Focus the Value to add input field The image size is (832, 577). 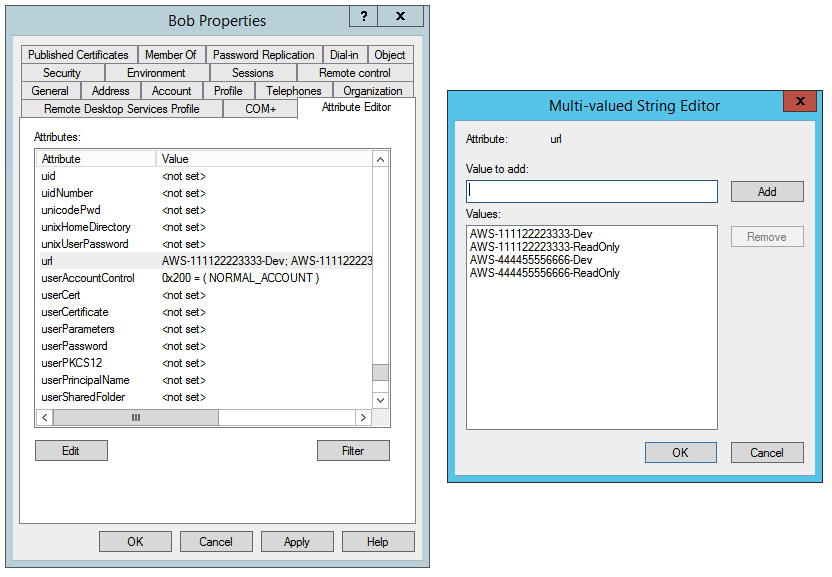pos(591,191)
